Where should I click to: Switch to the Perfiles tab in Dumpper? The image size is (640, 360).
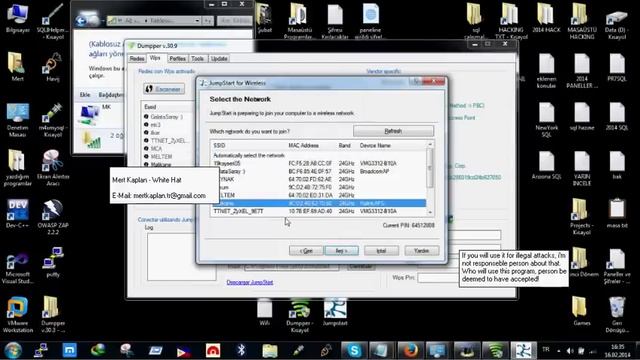(177, 59)
